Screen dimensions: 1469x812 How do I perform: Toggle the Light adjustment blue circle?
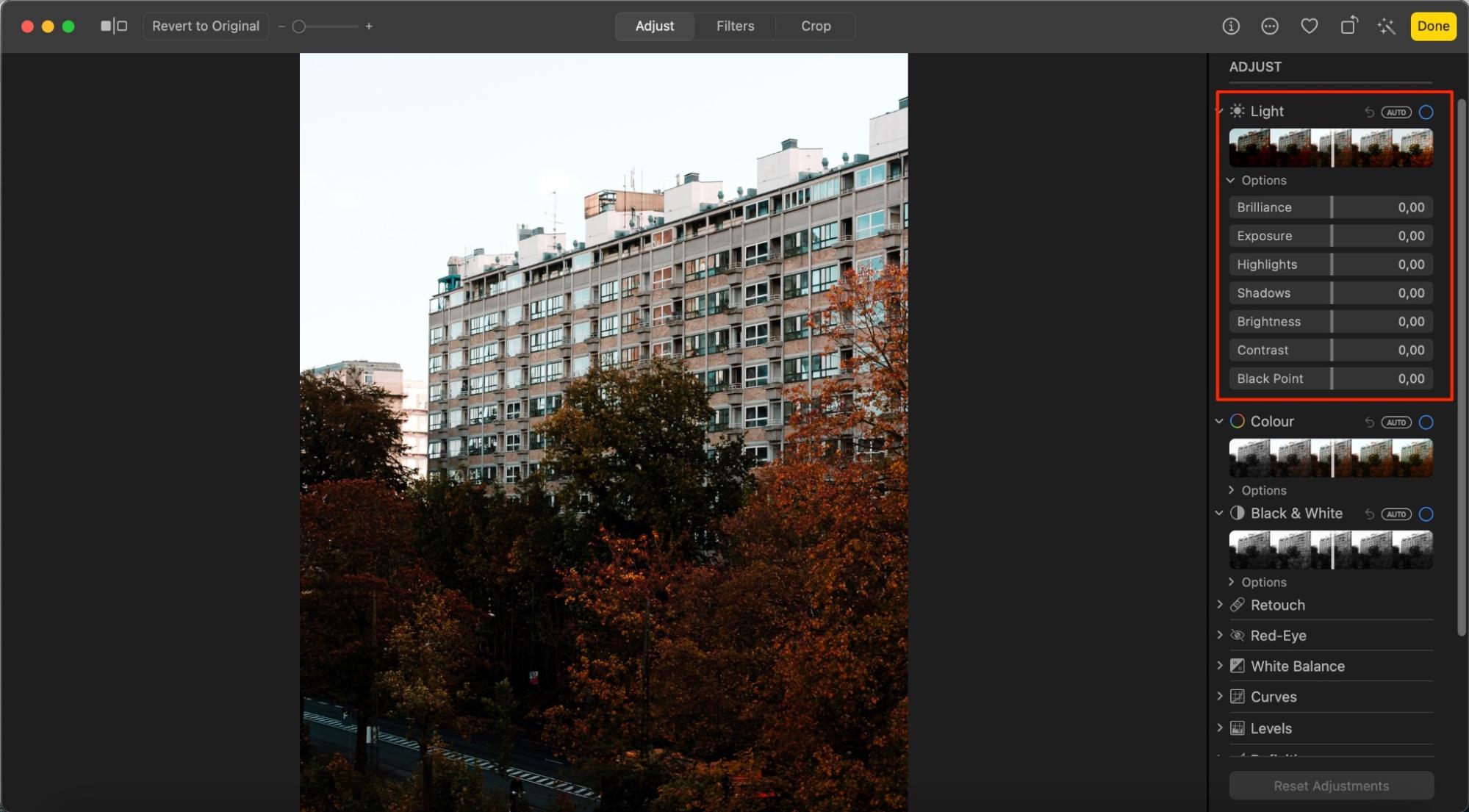1426,112
